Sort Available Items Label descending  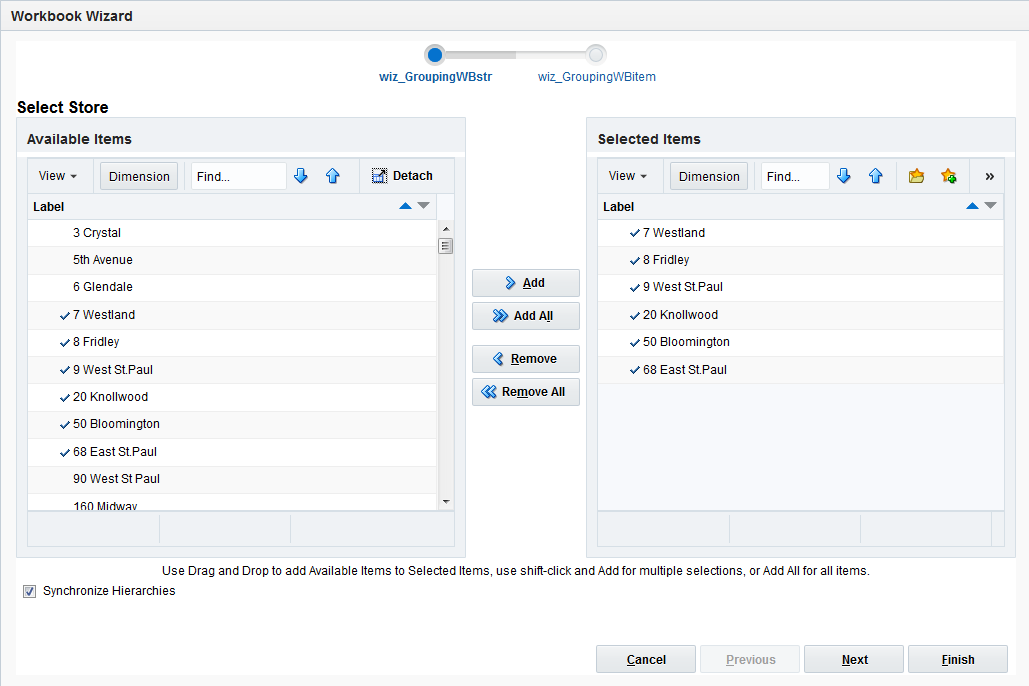(423, 206)
